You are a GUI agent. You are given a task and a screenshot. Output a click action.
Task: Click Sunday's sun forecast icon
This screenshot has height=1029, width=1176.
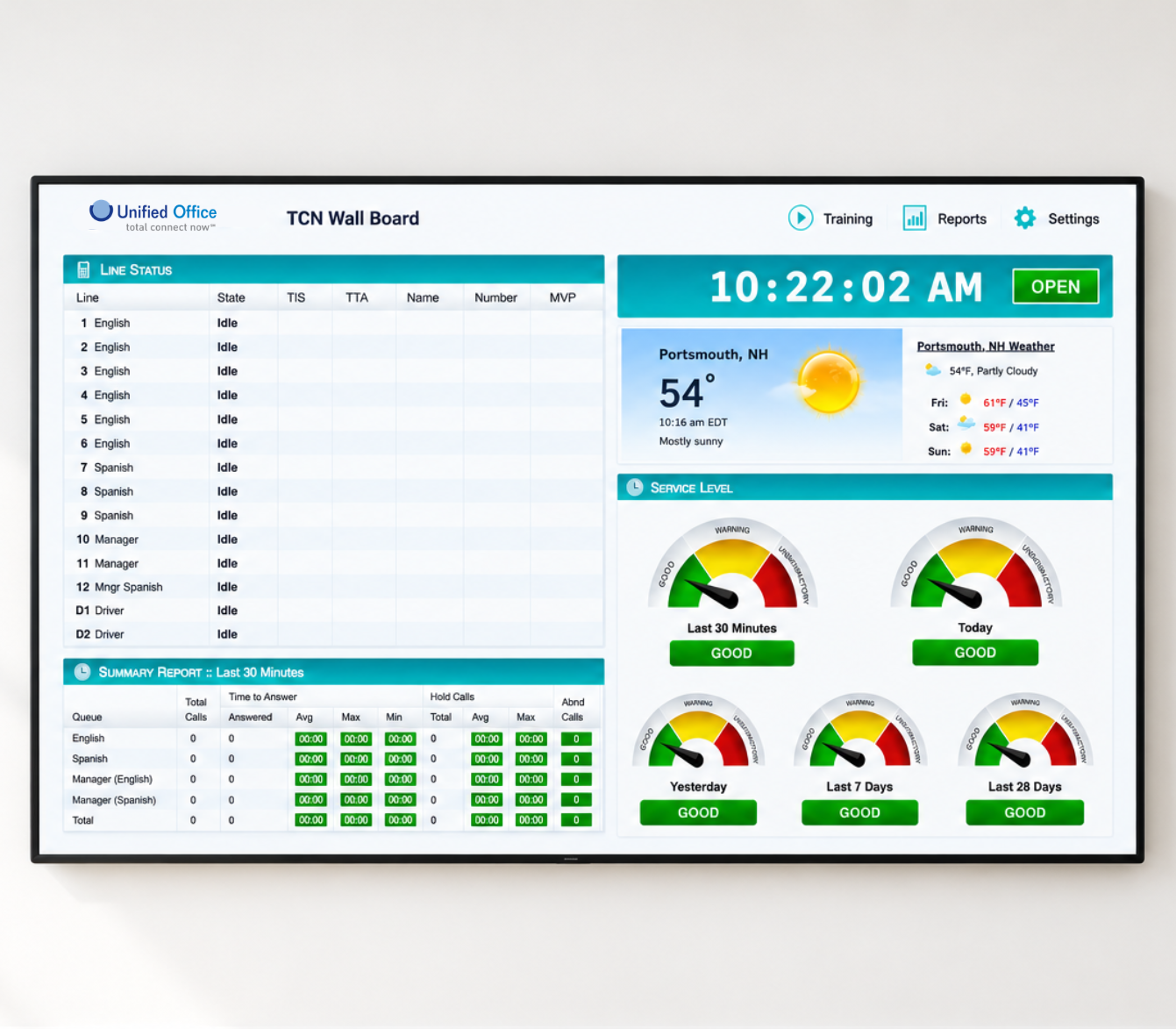966,448
